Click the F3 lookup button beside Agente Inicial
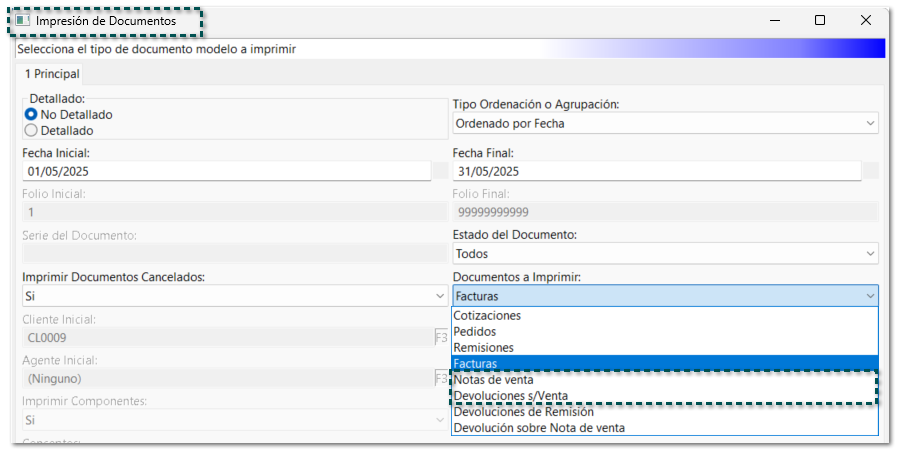898x452 pixels. (x=440, y=379)
